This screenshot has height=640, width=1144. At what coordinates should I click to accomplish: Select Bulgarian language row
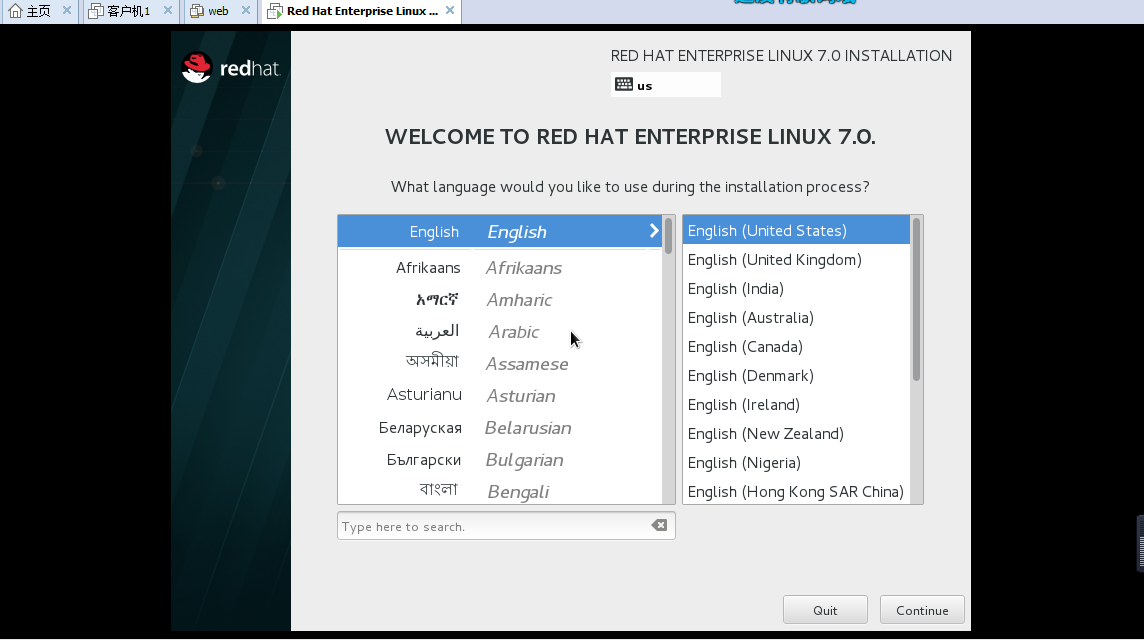tap(500, 460)
